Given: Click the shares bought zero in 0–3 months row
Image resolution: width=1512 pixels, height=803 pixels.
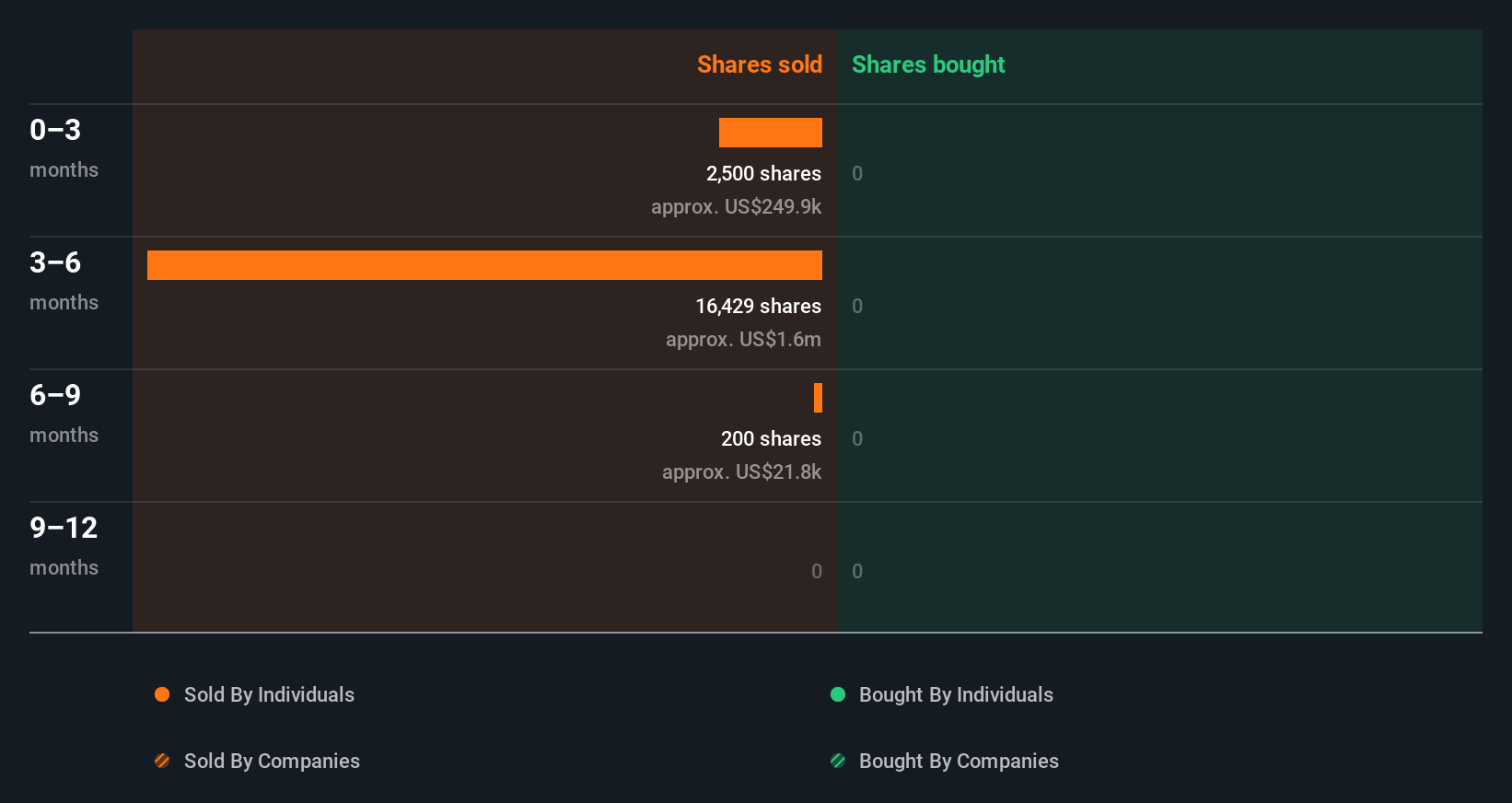Looking at the screenshot, I should [x=857, y=173].
